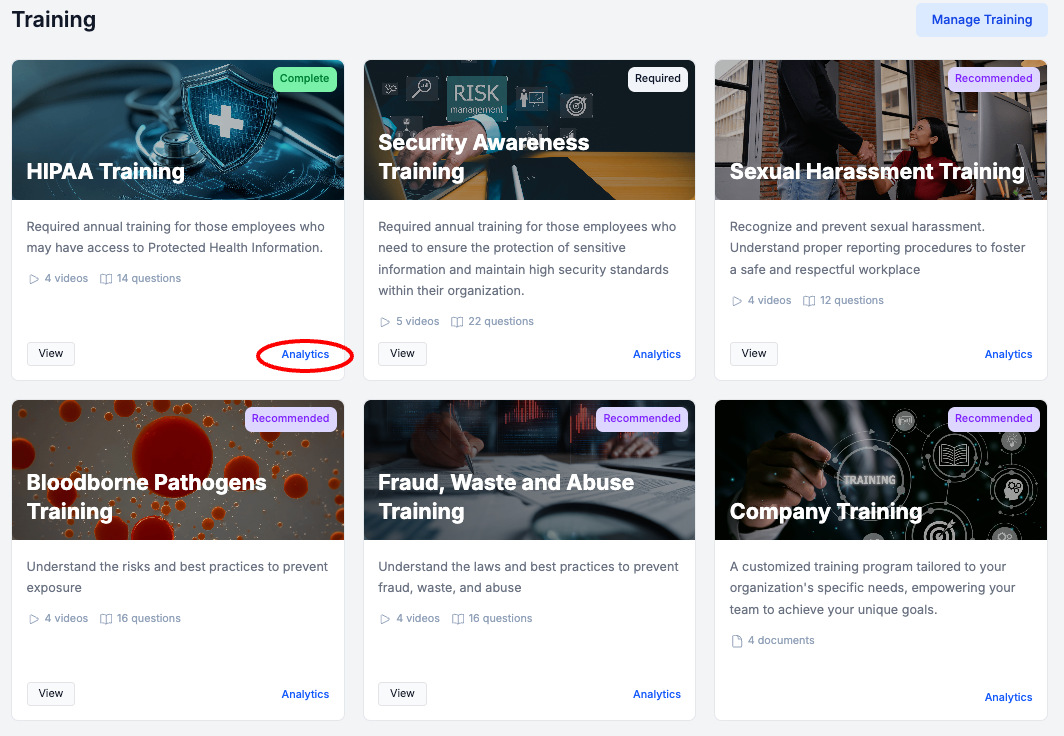Click the video play icon in Security Awareness

coord(385,322)
